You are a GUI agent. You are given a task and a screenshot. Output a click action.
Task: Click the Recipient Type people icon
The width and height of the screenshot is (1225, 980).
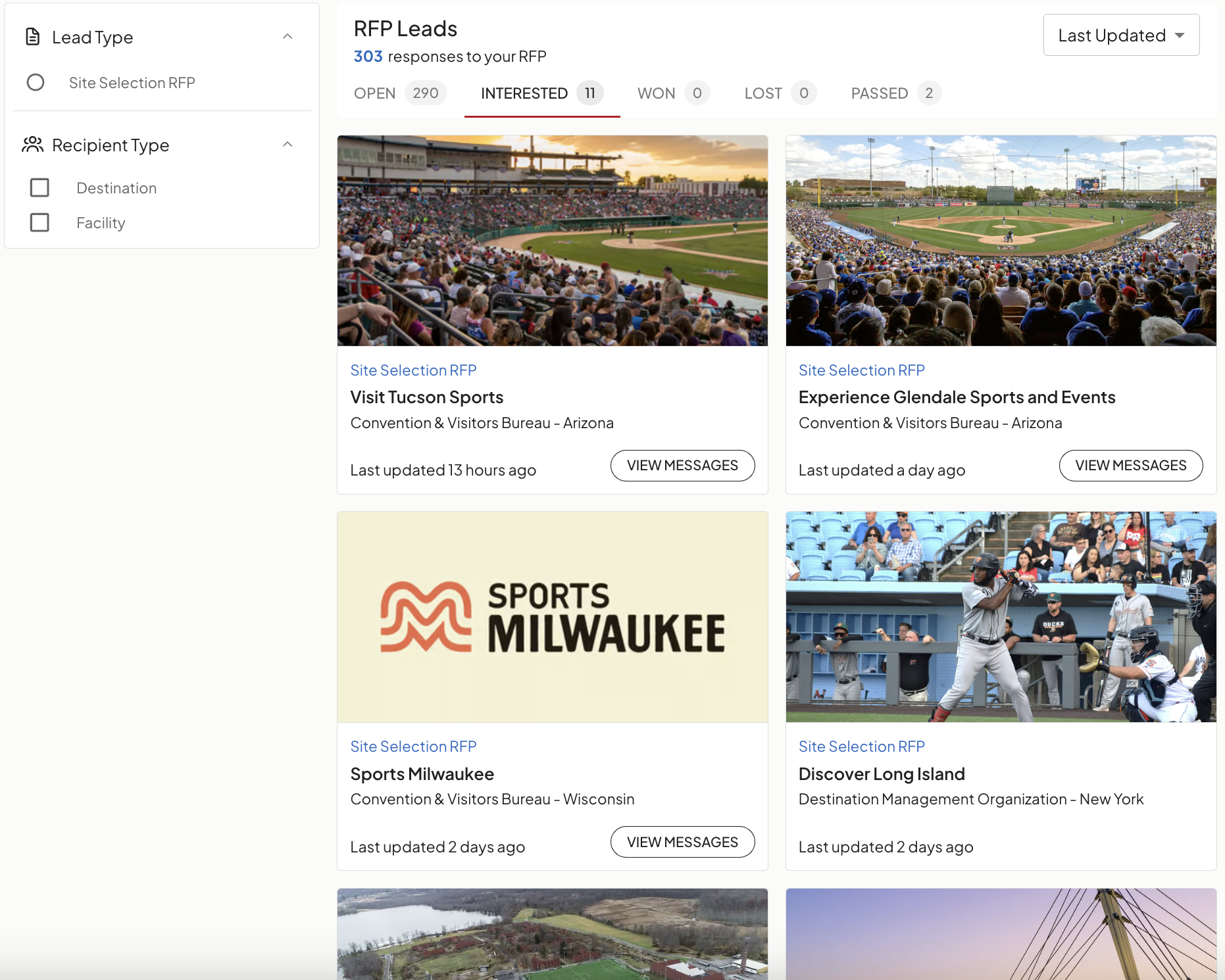click(33, 145)
